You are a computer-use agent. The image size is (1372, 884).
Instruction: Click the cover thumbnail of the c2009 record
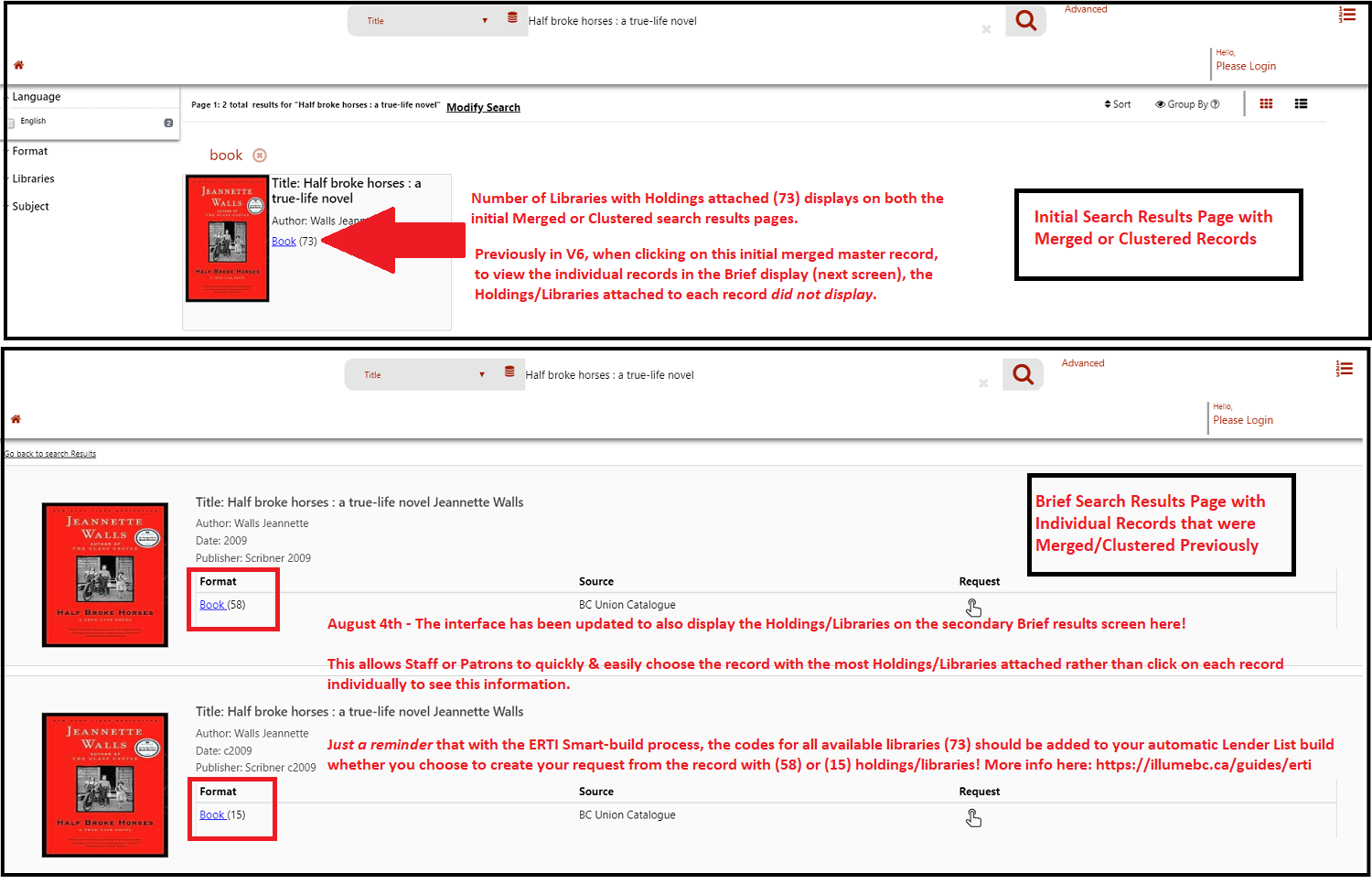(105, 784)
